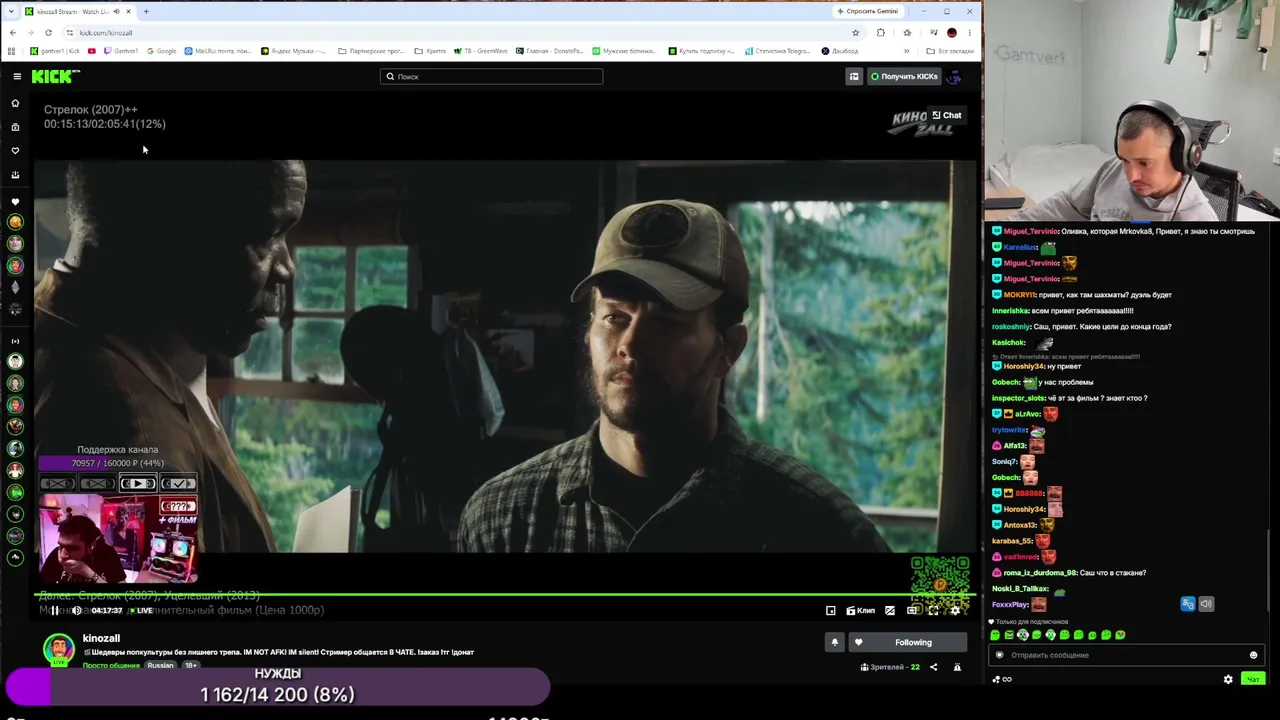The width and height of the screenshot is (1280, 720).
Task: Click the chat message input field
Action: pyautogui.click(x=1126, y=655)
